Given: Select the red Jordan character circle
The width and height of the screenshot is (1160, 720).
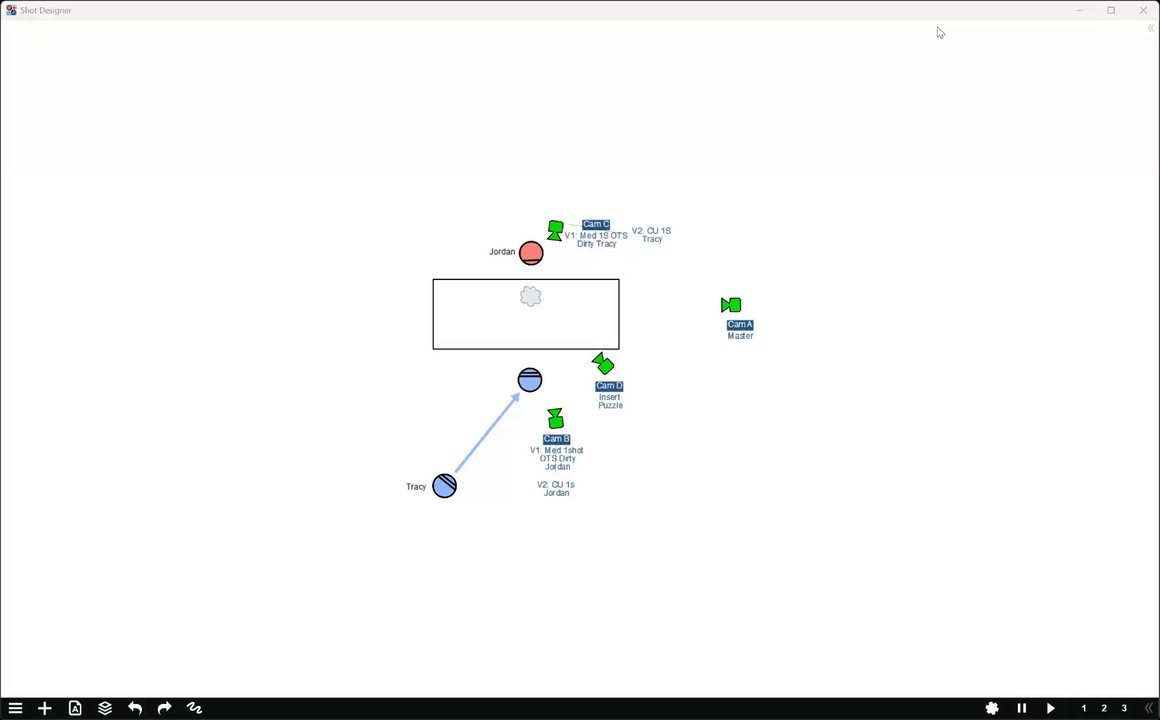Looking at the screenshot, I should click(x=531, y=253).
